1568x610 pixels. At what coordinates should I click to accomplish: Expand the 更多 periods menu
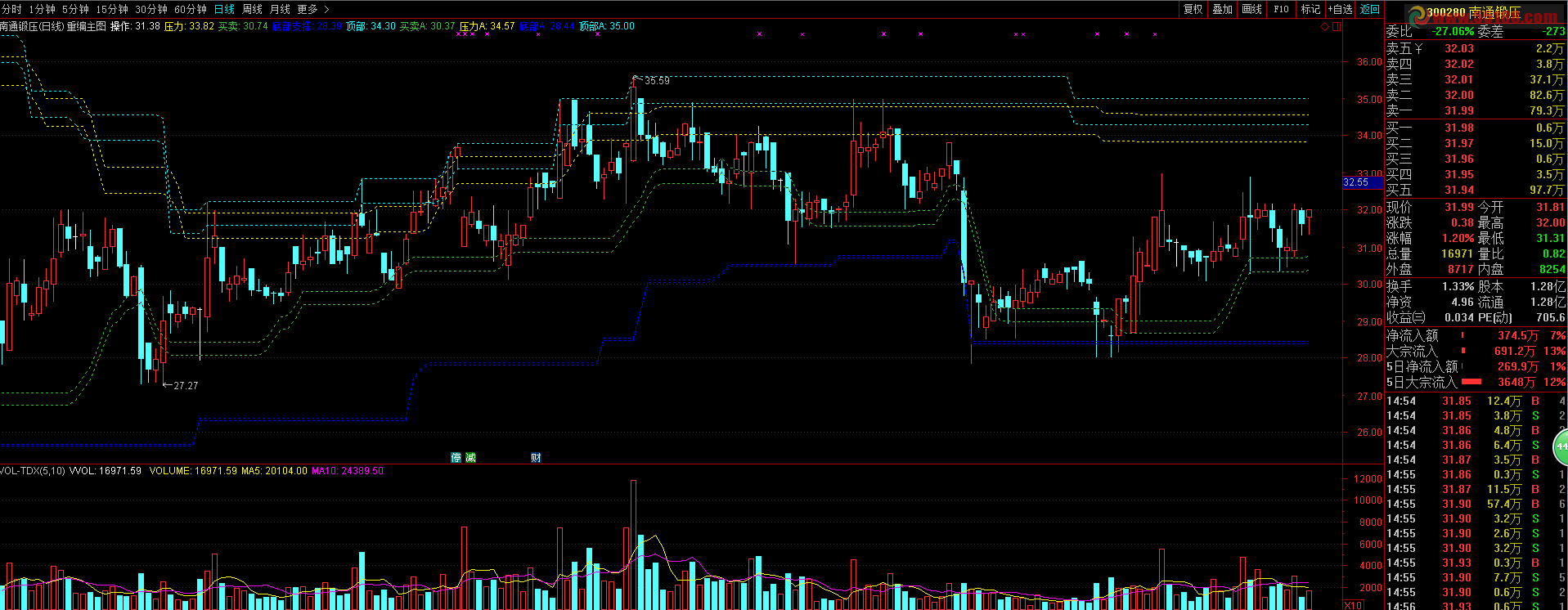tap(313, 9)
